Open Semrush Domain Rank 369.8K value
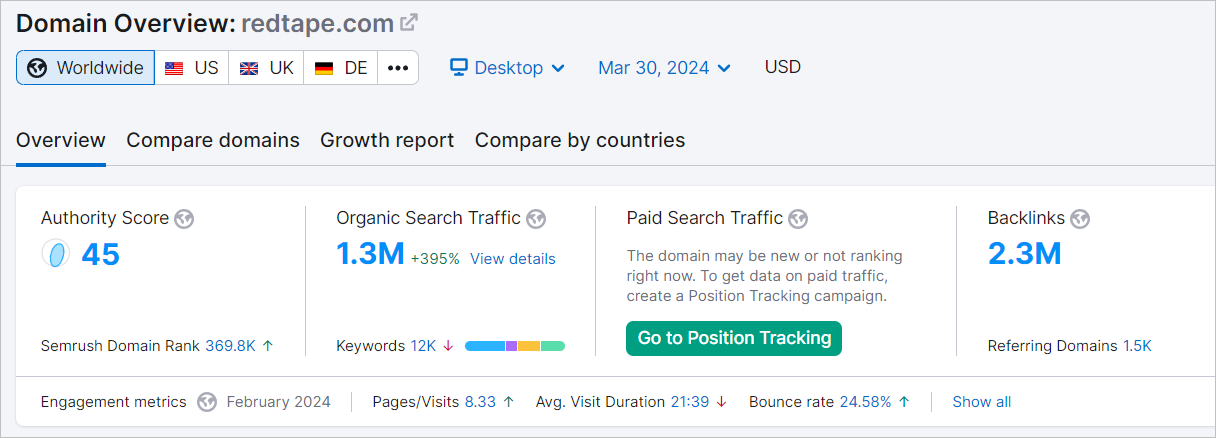The width and height of the screenshot is (1216, 438). 230,346
